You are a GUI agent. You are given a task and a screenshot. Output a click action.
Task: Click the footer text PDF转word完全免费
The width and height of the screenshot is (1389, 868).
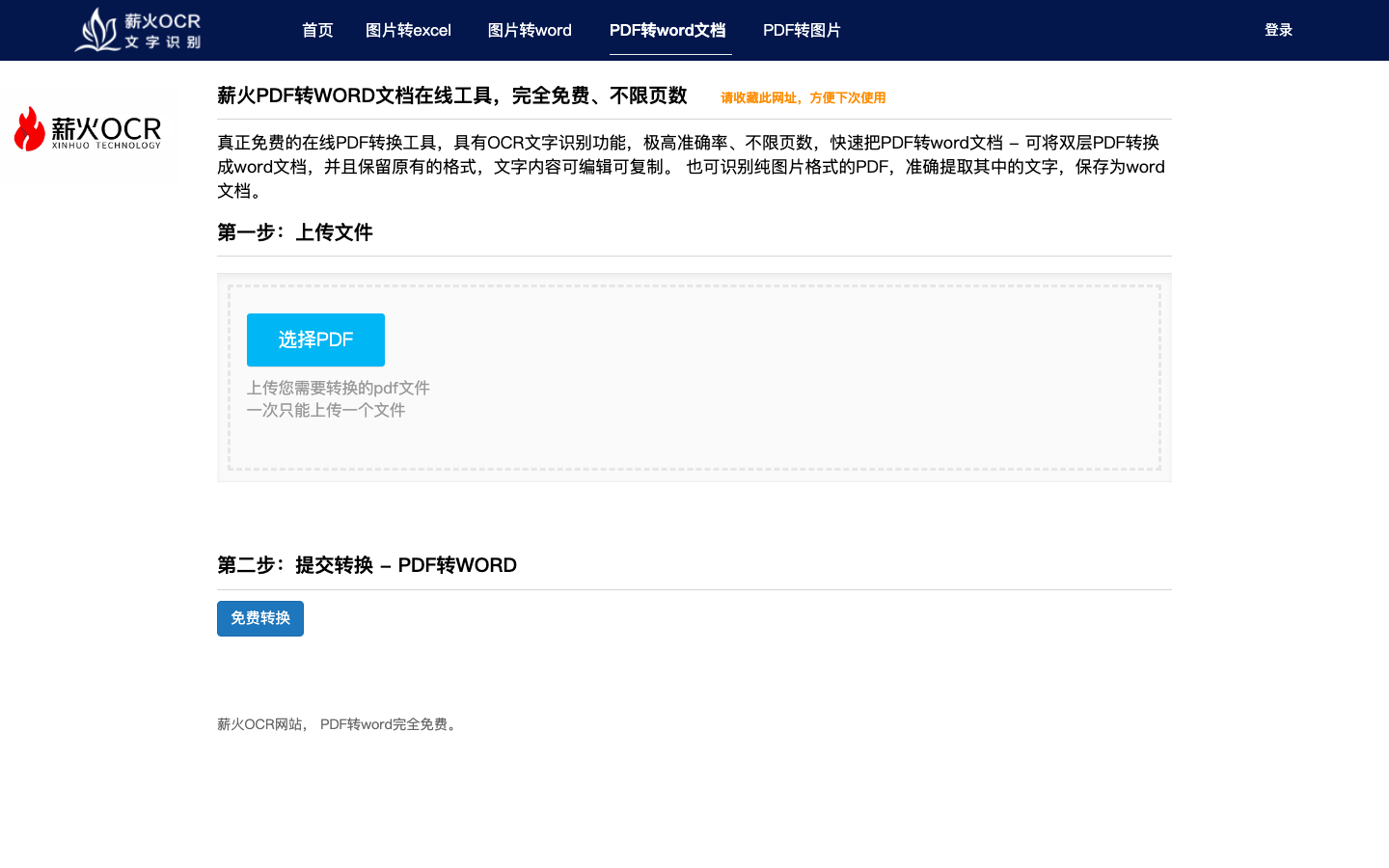[x=387, y=723]
